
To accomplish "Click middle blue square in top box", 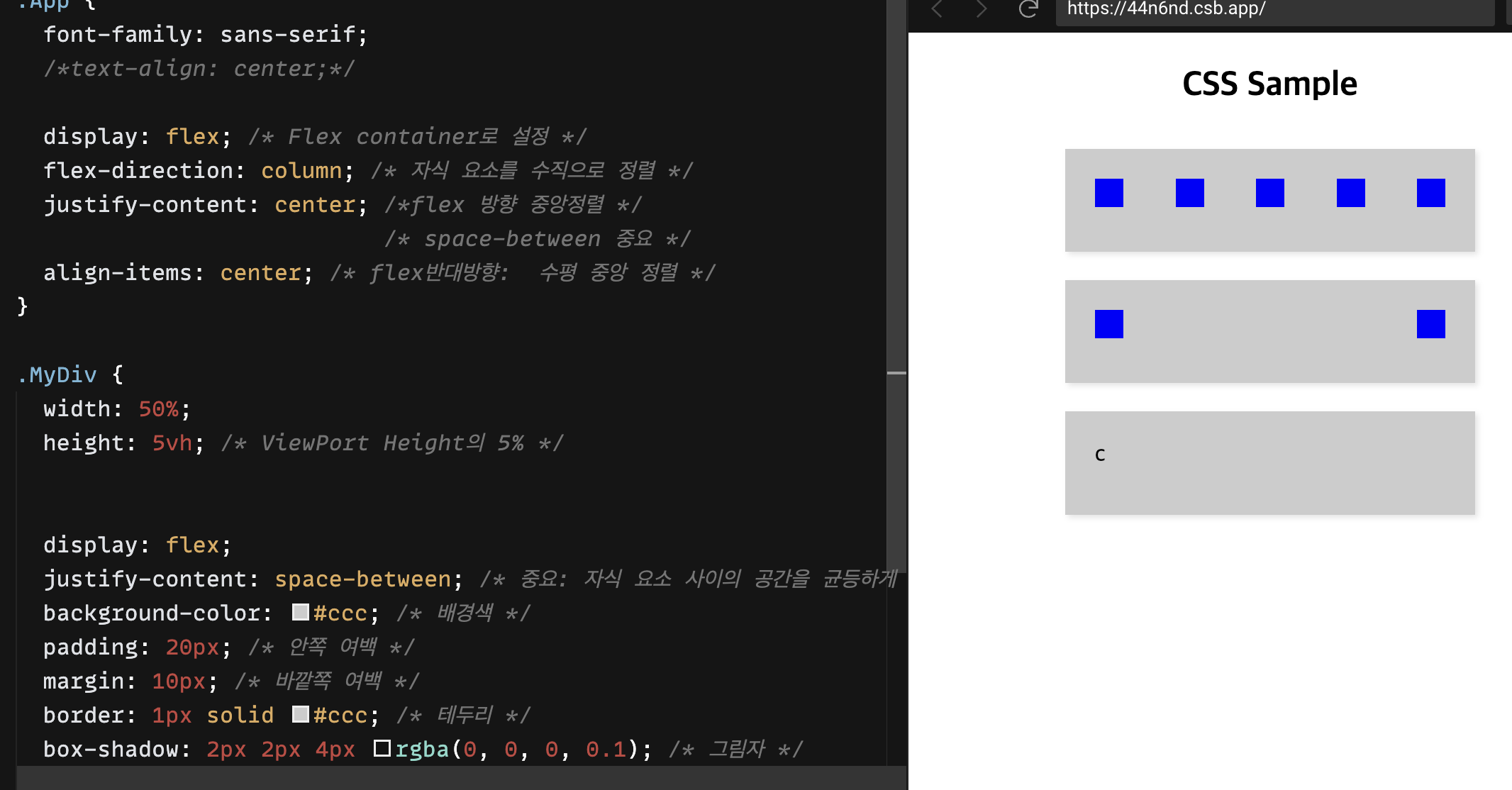I will coord(1270,193).
